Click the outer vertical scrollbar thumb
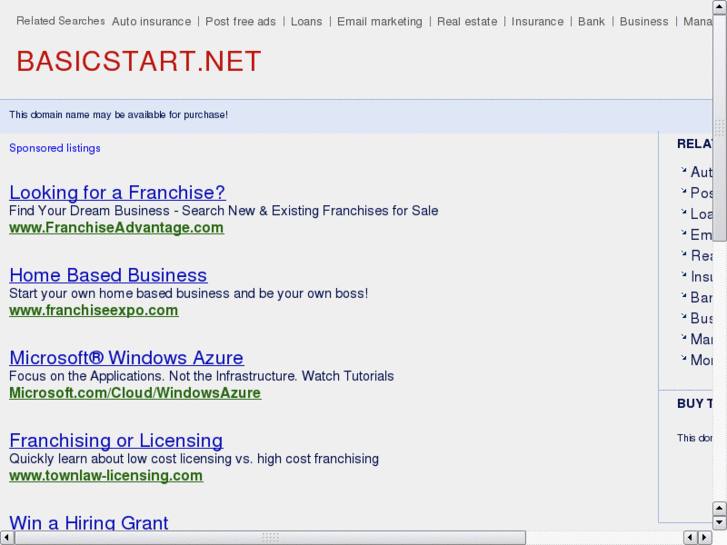The image size is (727, 545). pos(720,128)
